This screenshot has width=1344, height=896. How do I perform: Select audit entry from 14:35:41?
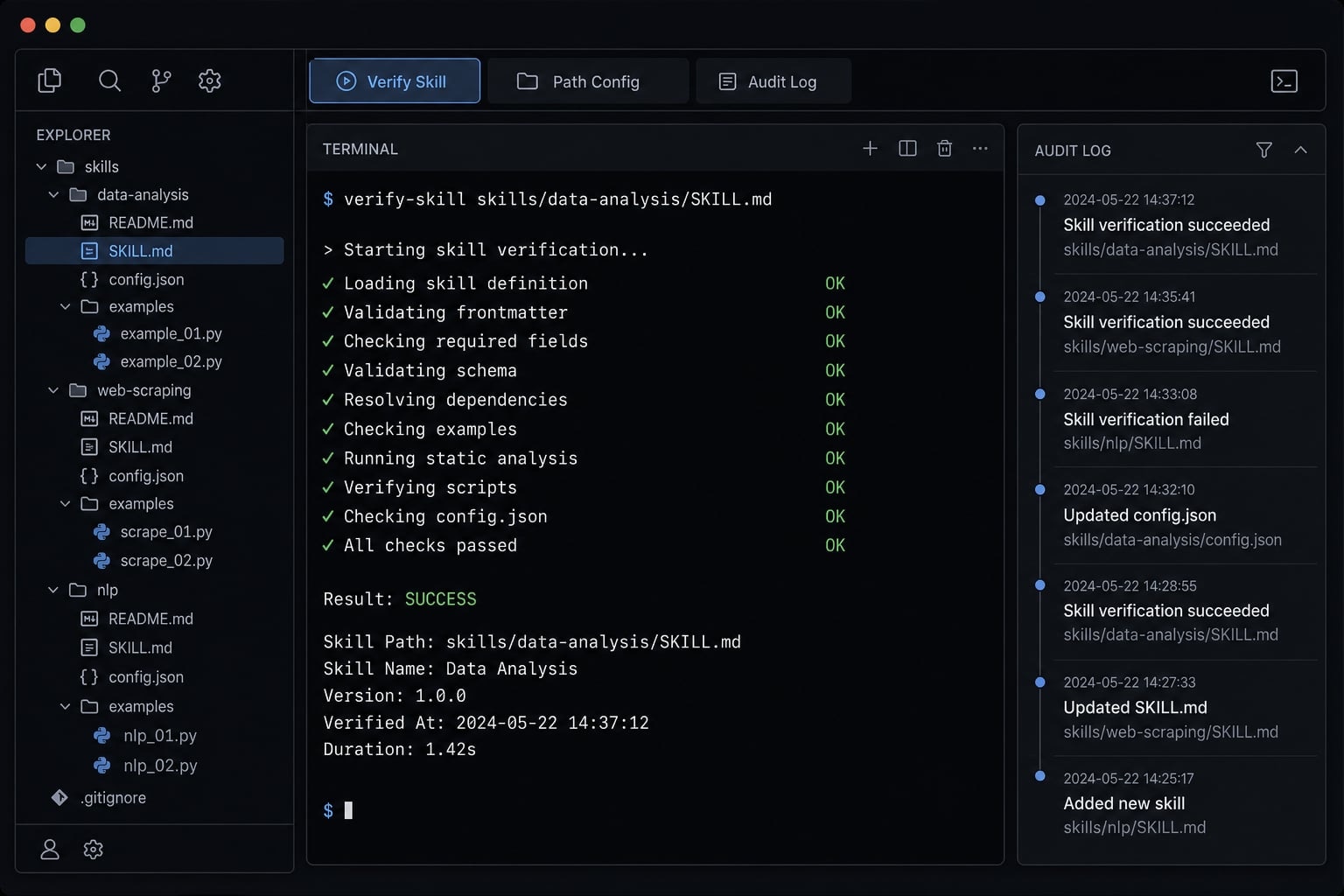[x=1172, y=322]
